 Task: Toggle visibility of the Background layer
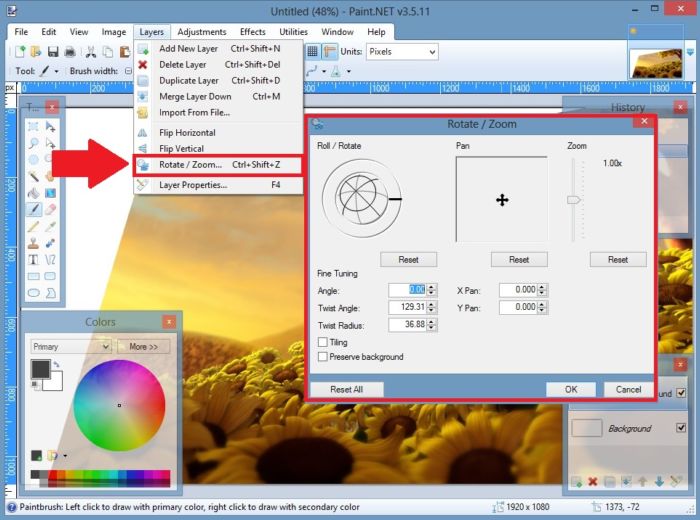(x=681, y=428)
